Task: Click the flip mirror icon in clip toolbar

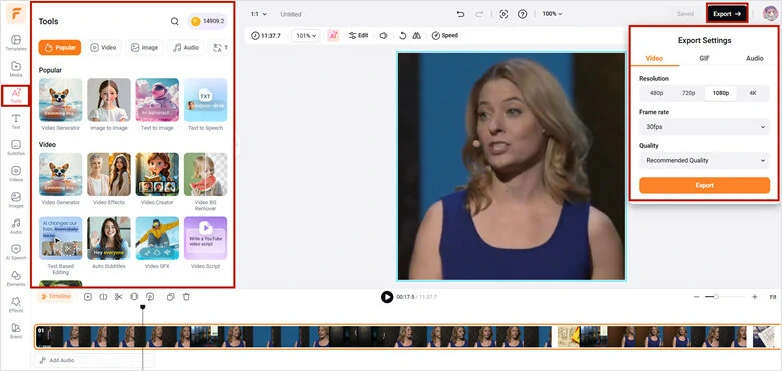Action: click(x=416, y=35)
